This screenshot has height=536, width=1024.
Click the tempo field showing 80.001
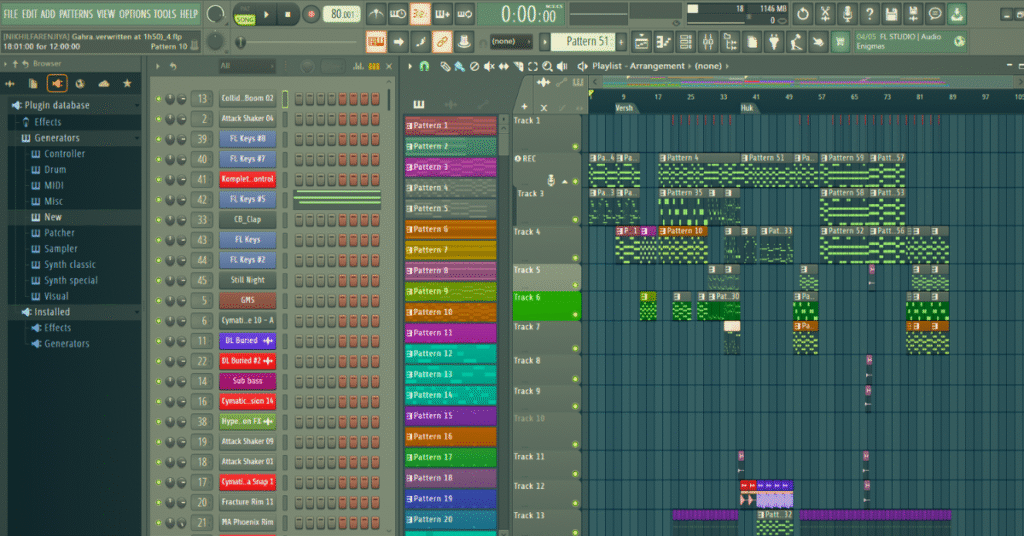click(x=342, y=14)
